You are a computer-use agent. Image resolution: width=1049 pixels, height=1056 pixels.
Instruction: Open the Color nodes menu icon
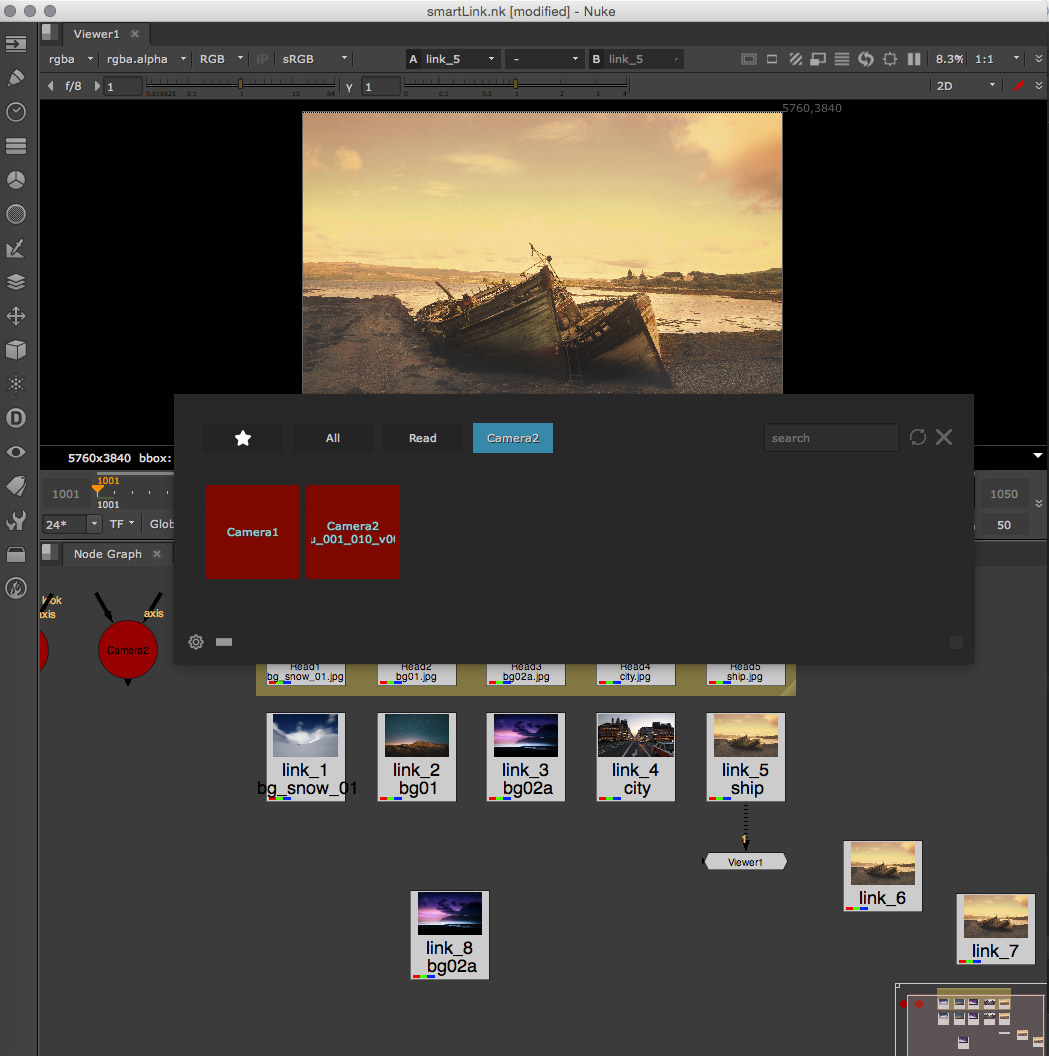16,180
